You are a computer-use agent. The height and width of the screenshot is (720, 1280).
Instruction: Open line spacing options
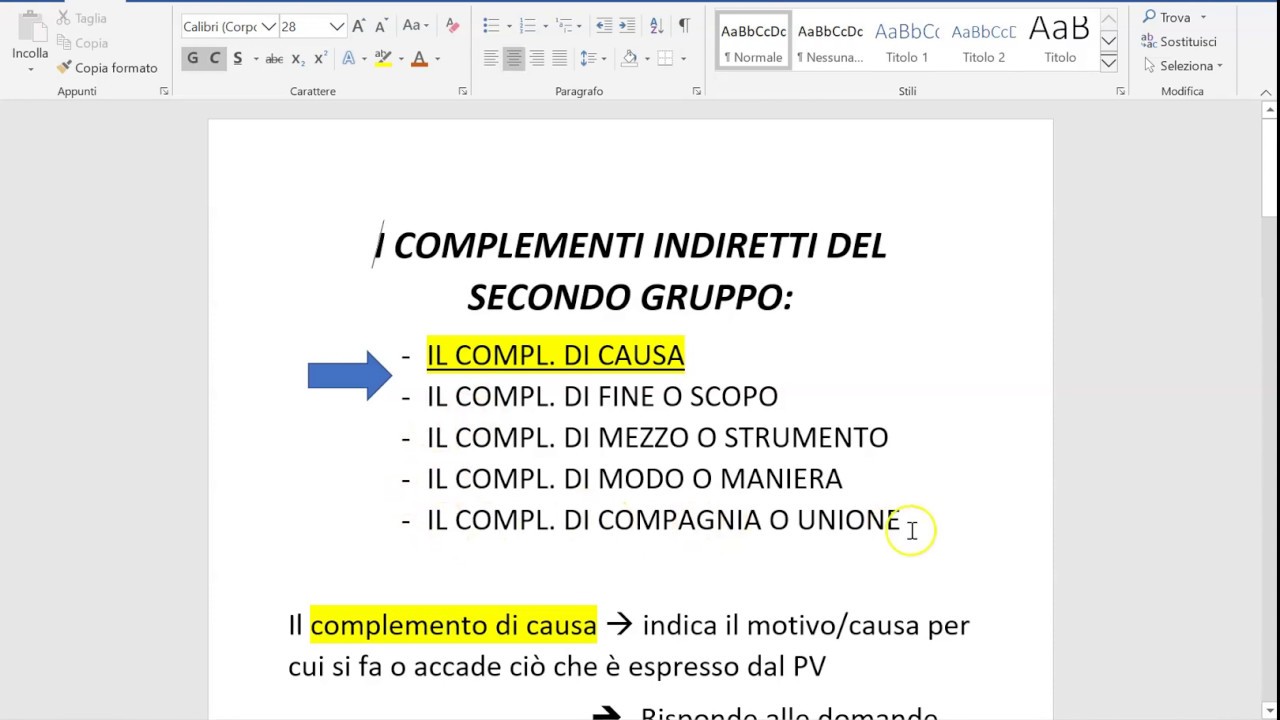(592, 59)
